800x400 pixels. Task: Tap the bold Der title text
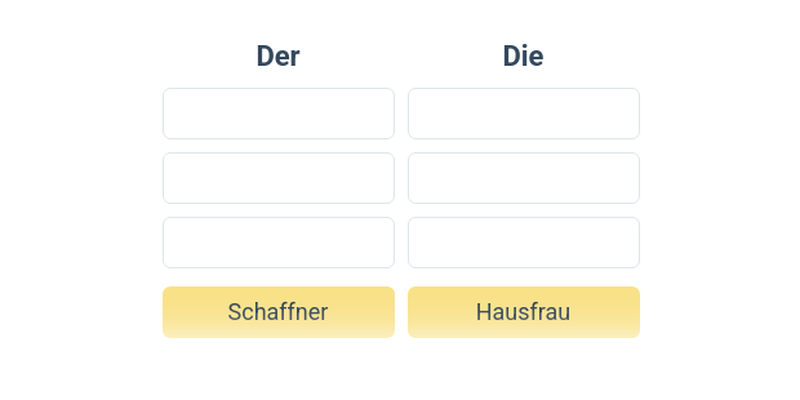point(278,56)
